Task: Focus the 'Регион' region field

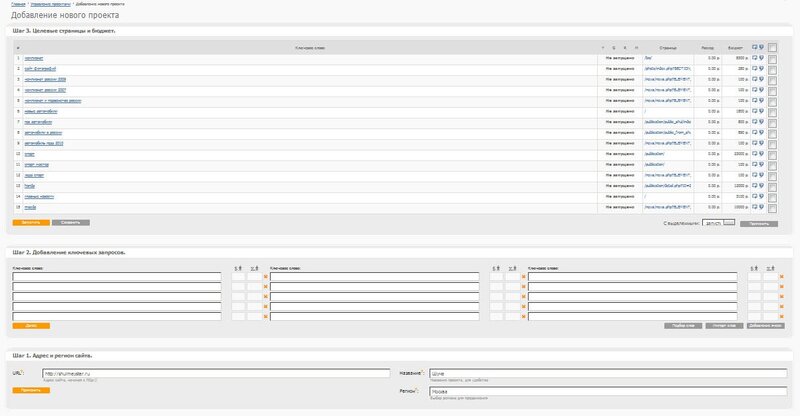Action: [x=608, y=391]
